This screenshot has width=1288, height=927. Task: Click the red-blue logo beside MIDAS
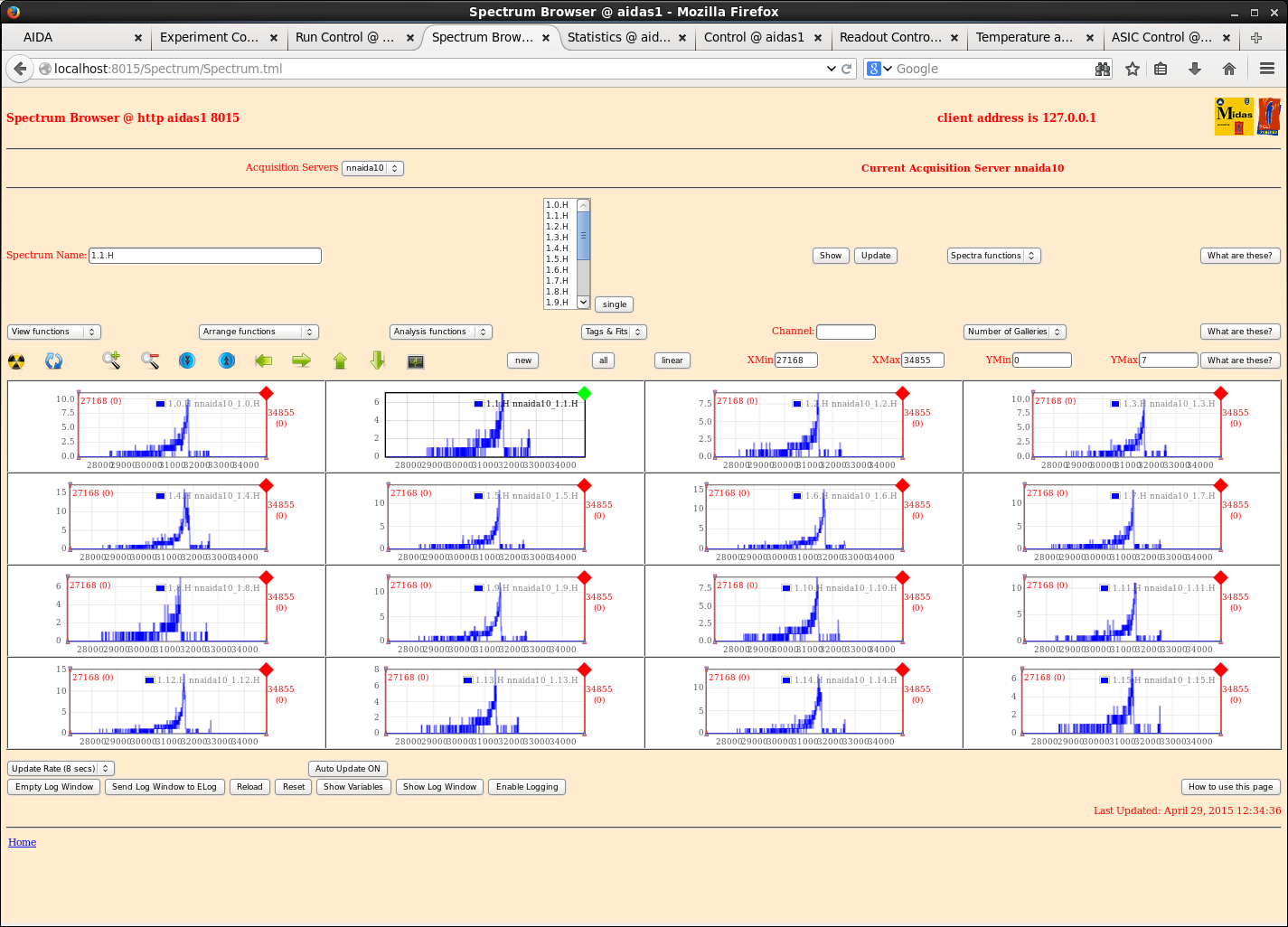pyautogui.click(x=1269, y=117)
